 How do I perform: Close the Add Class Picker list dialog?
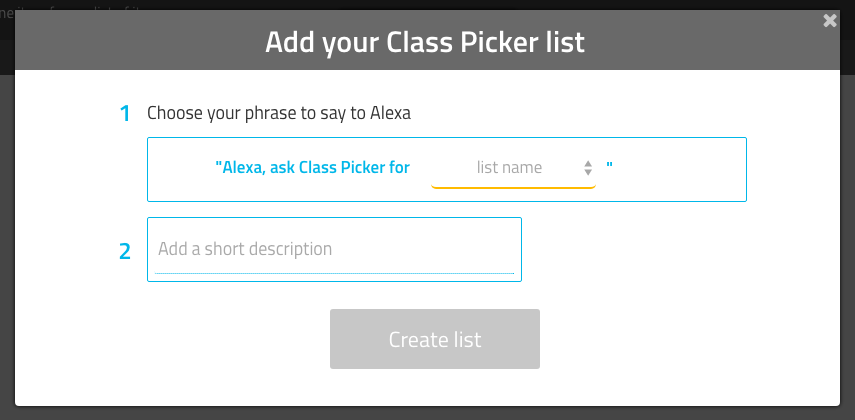pyautogui.click(x=829, y=20)
